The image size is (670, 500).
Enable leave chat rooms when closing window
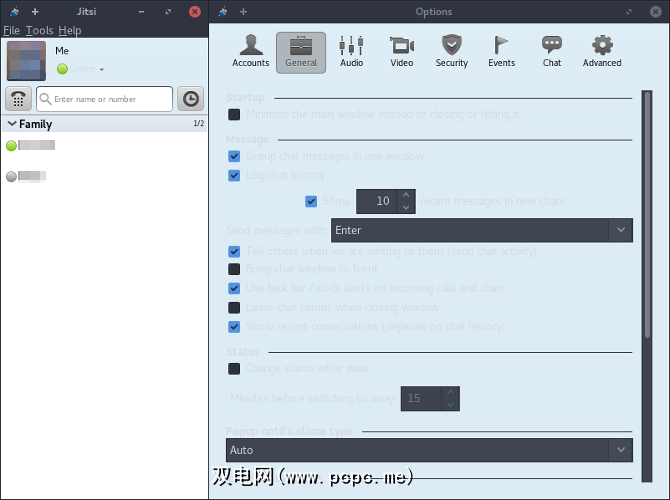234,308
